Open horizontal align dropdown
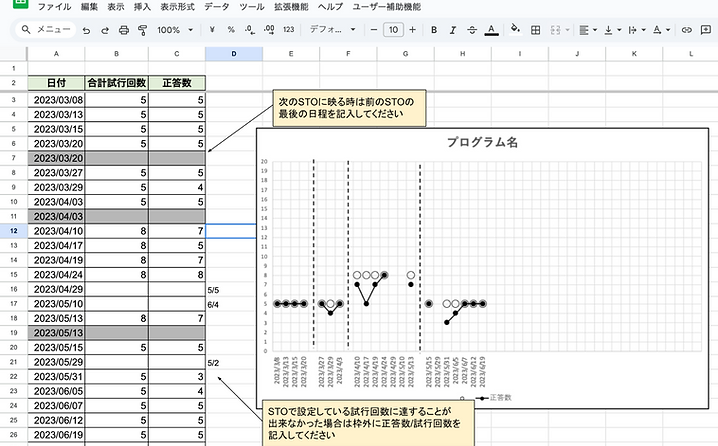This screenshot has width=718, height=446. [588, 30]
